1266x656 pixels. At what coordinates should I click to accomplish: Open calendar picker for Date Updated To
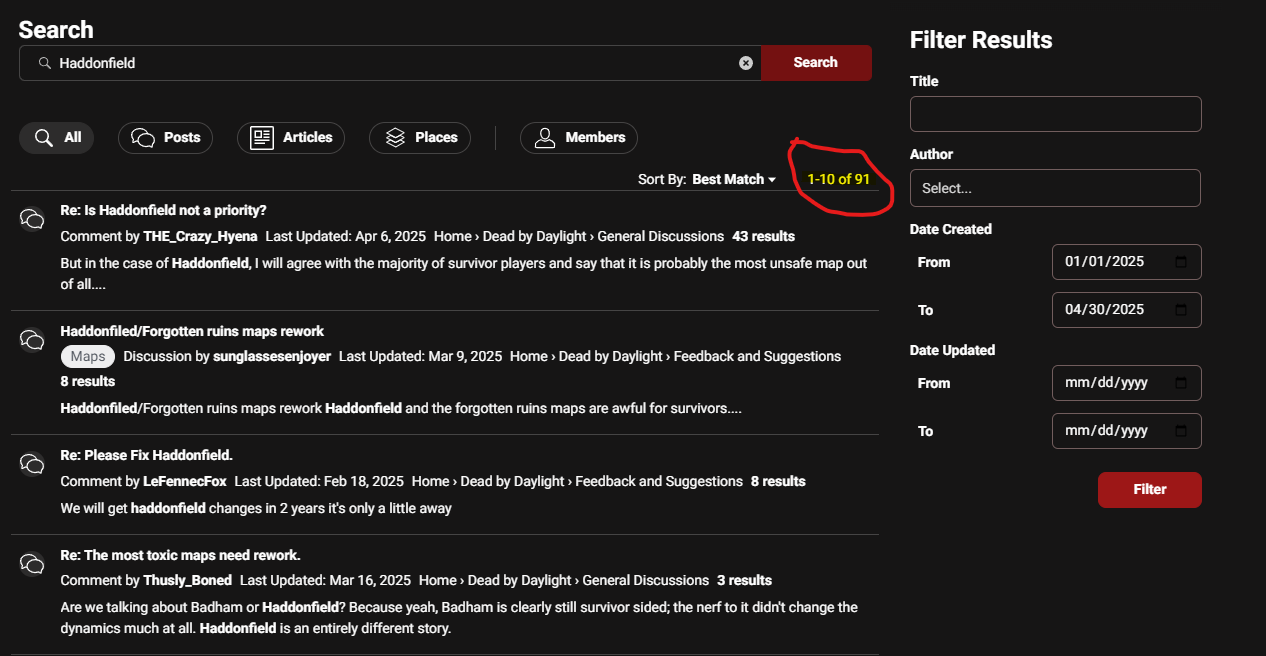pyautogui.click(x=1181, y=431)
